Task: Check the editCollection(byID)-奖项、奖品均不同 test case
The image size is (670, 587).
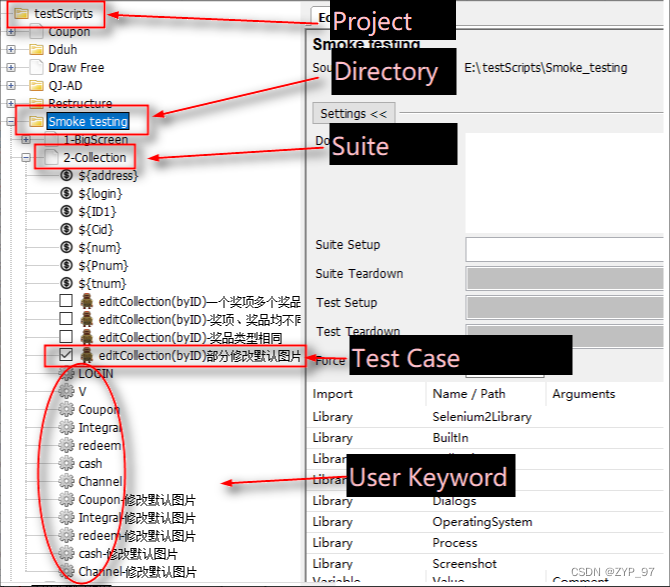Action: [66, 319]
